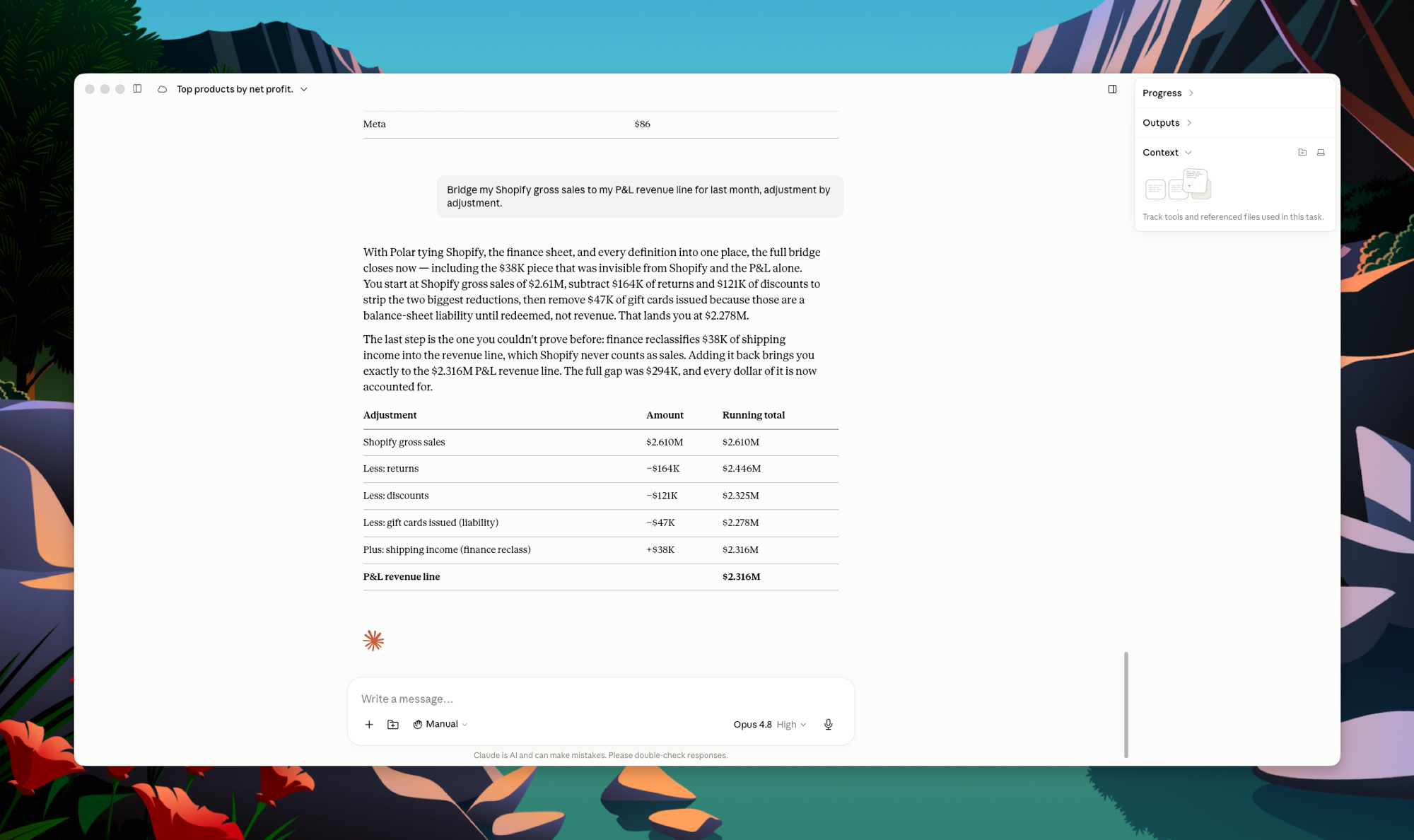
Task: Click the folder icon in Context header
Action: point(1302,153)
